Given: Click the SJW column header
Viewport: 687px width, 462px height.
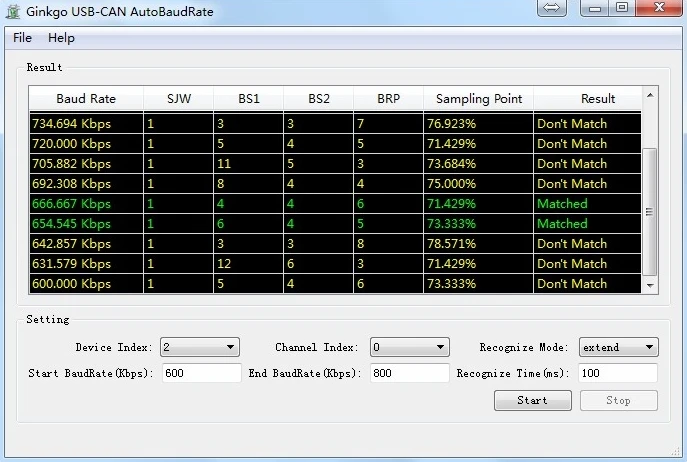Looking at the screenshot, I should (x=179, y=99).
